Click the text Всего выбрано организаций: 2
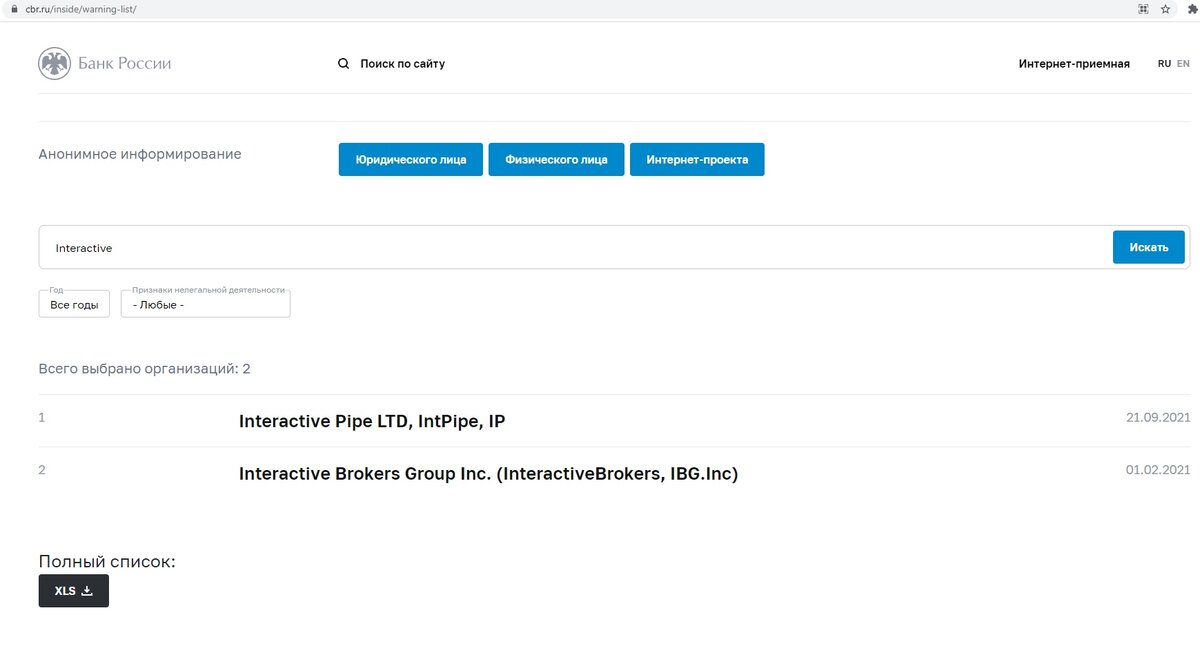 point(144,369)
